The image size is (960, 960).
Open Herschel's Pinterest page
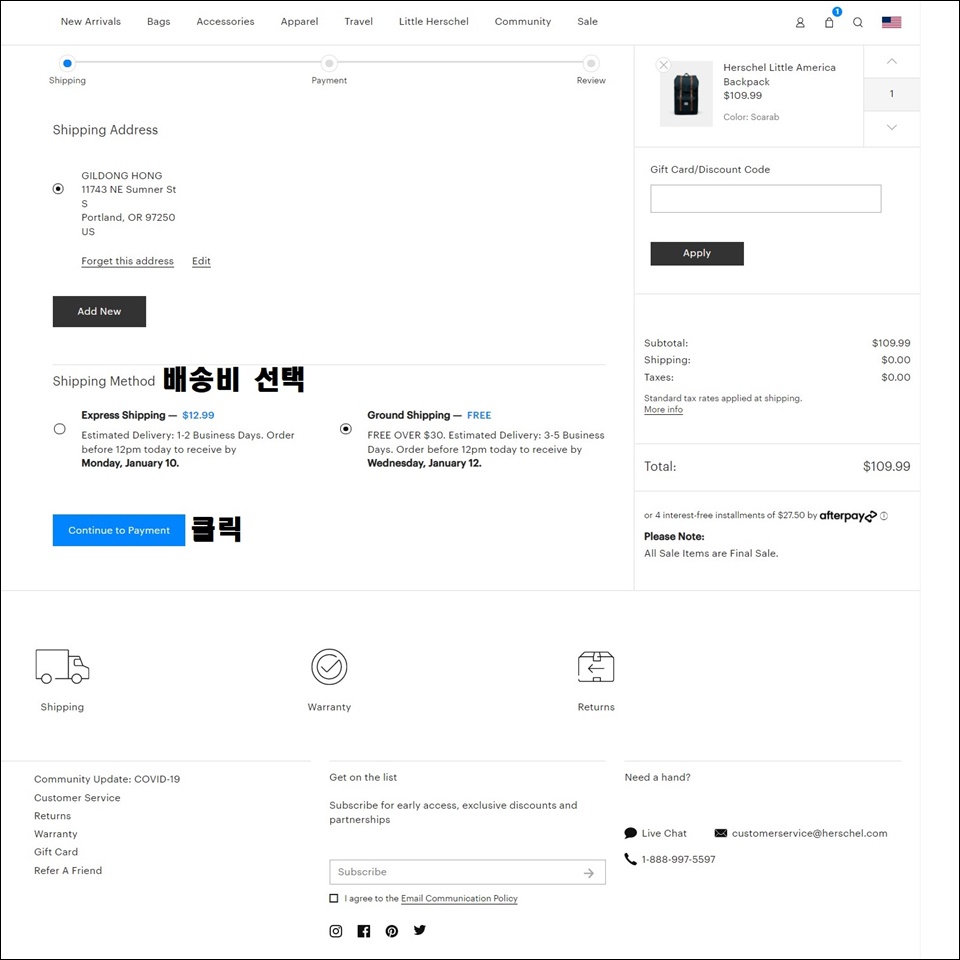pyautogui.click(x=392, y=931)
